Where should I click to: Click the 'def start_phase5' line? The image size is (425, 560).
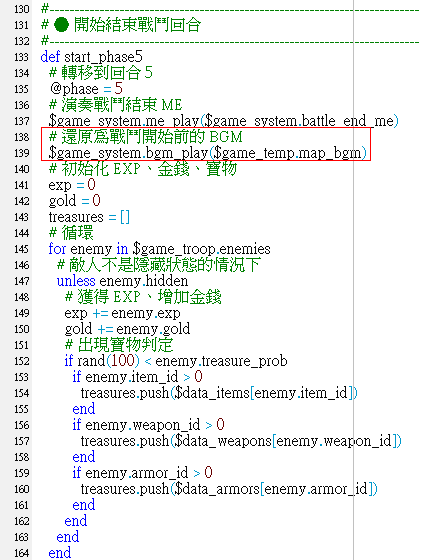pos(91,57)
